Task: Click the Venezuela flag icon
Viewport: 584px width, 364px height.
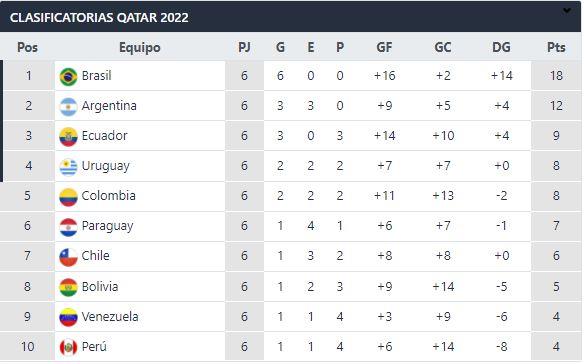Action: [x=69, y=317]
